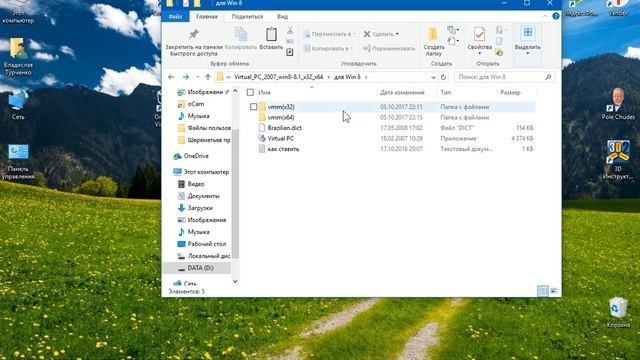Viewport: 640px width, 360px height.
Task: Open recent locations dropdown arrow
Action: pos(197,77)
